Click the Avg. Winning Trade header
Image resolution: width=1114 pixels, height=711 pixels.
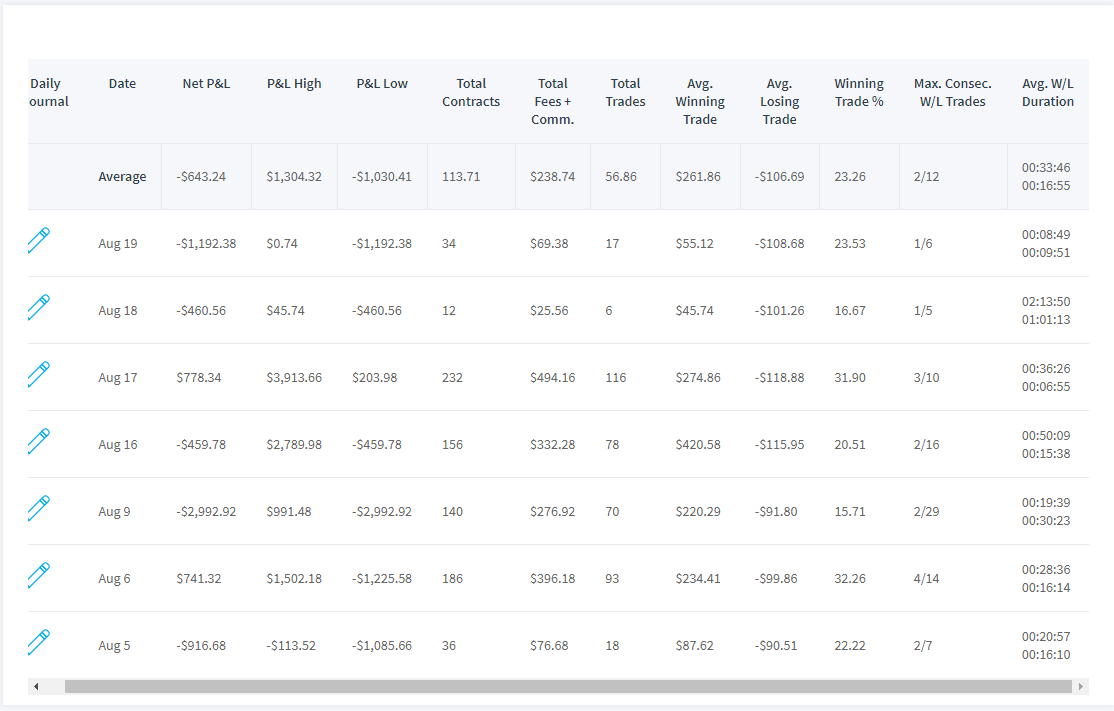(700, 102)
